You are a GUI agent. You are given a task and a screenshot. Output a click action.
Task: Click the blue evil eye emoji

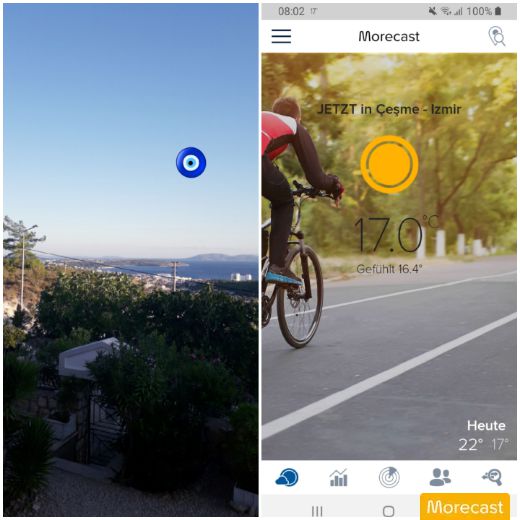tap(191, 162)
